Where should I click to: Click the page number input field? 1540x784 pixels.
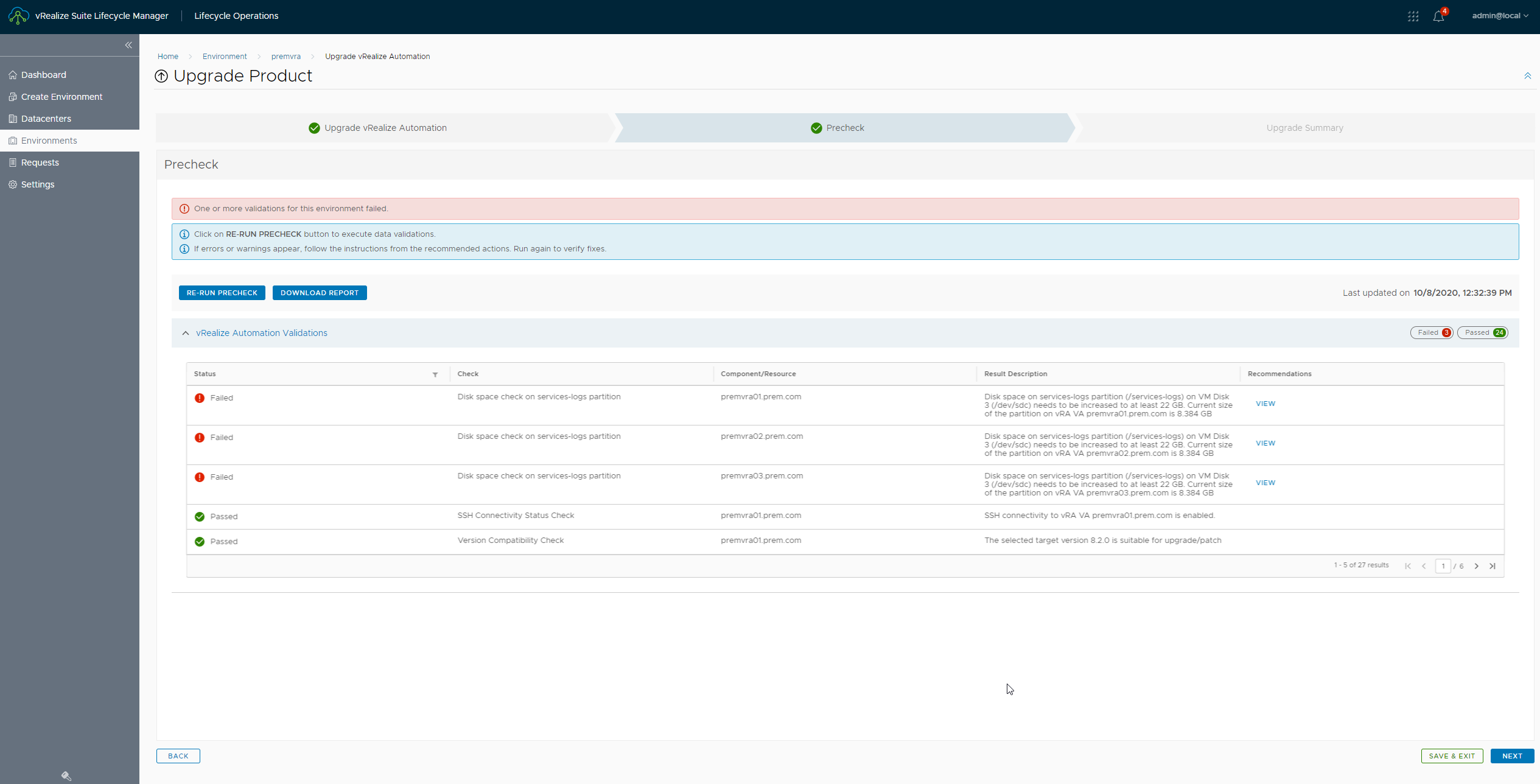(x=1443, y=566)
